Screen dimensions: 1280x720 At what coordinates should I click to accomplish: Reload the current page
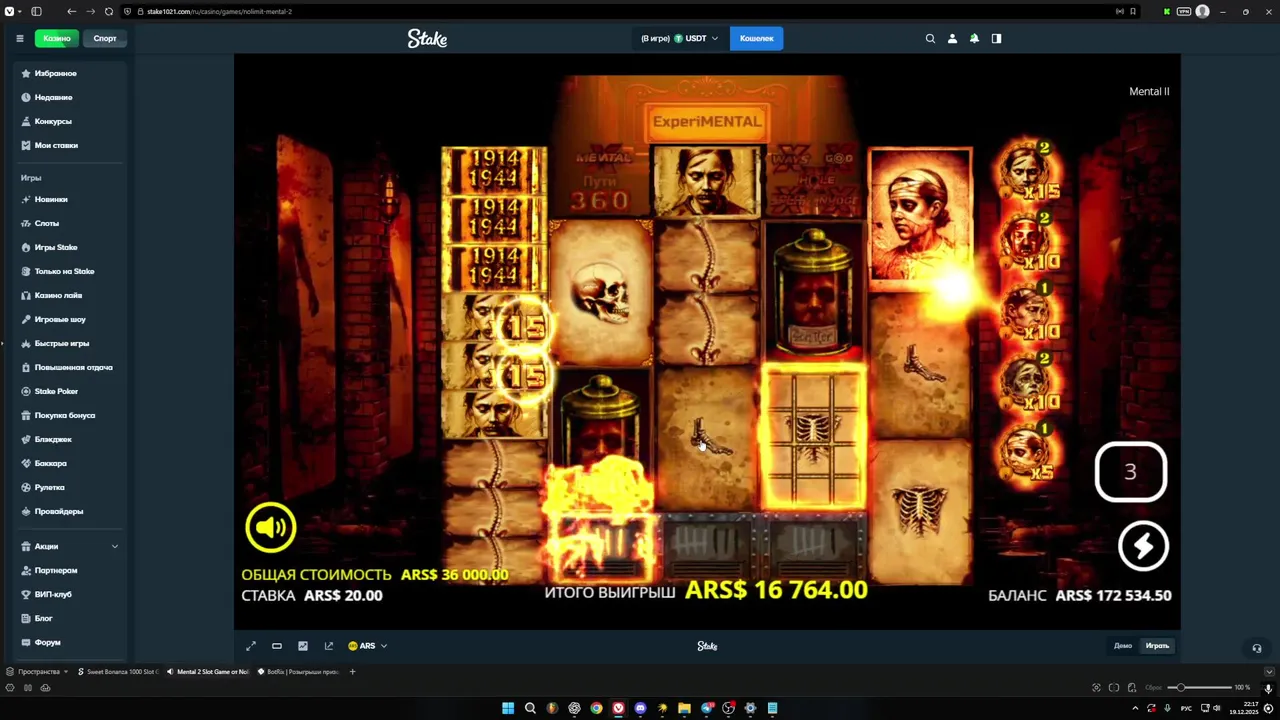pyautogui.click(x=108, y=11)
